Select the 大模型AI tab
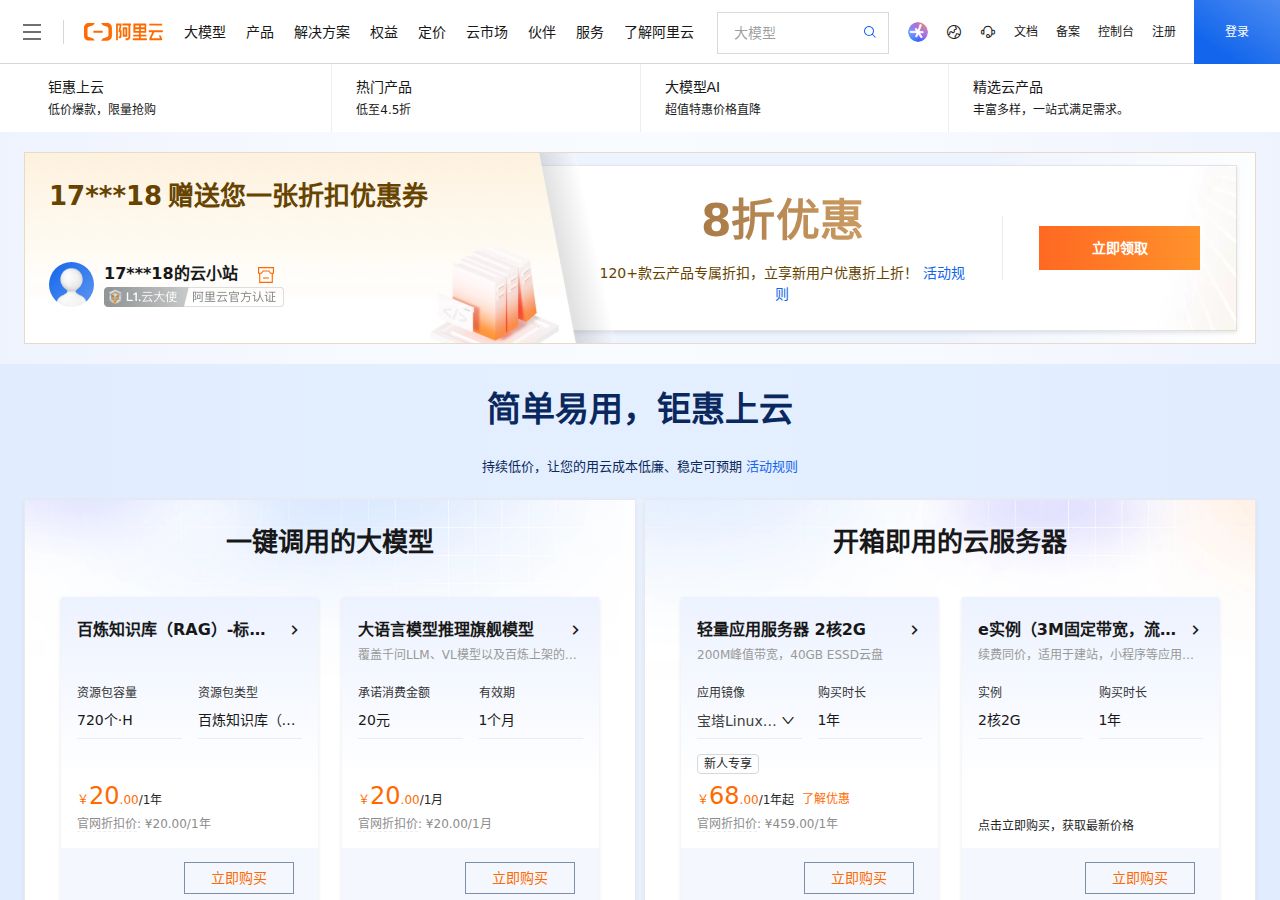Image resolution: width=1280 pixels, height=900 pixels. [x=794, y=98]
